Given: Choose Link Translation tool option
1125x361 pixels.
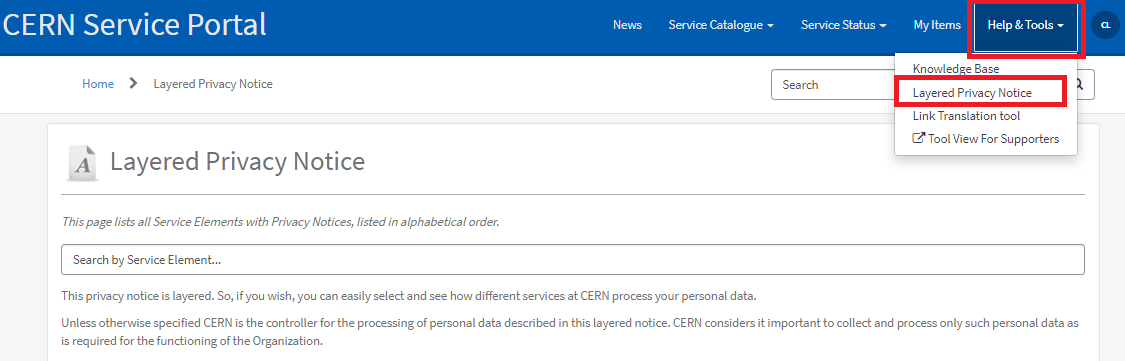Looking at the screenshot, I should tap(966, 116).
